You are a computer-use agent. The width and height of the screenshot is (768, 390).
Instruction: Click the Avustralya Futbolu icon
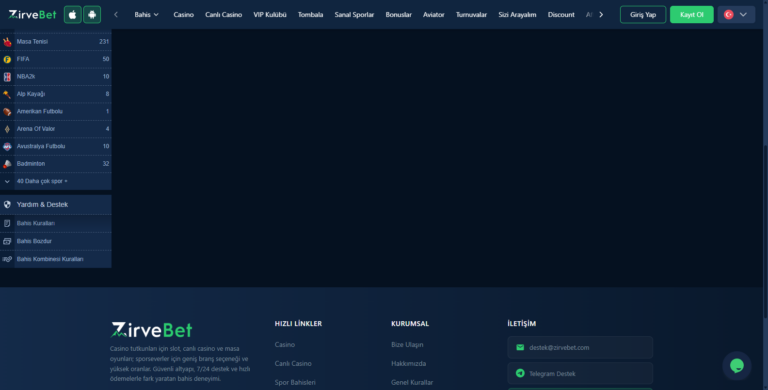[x=7, y=146]
